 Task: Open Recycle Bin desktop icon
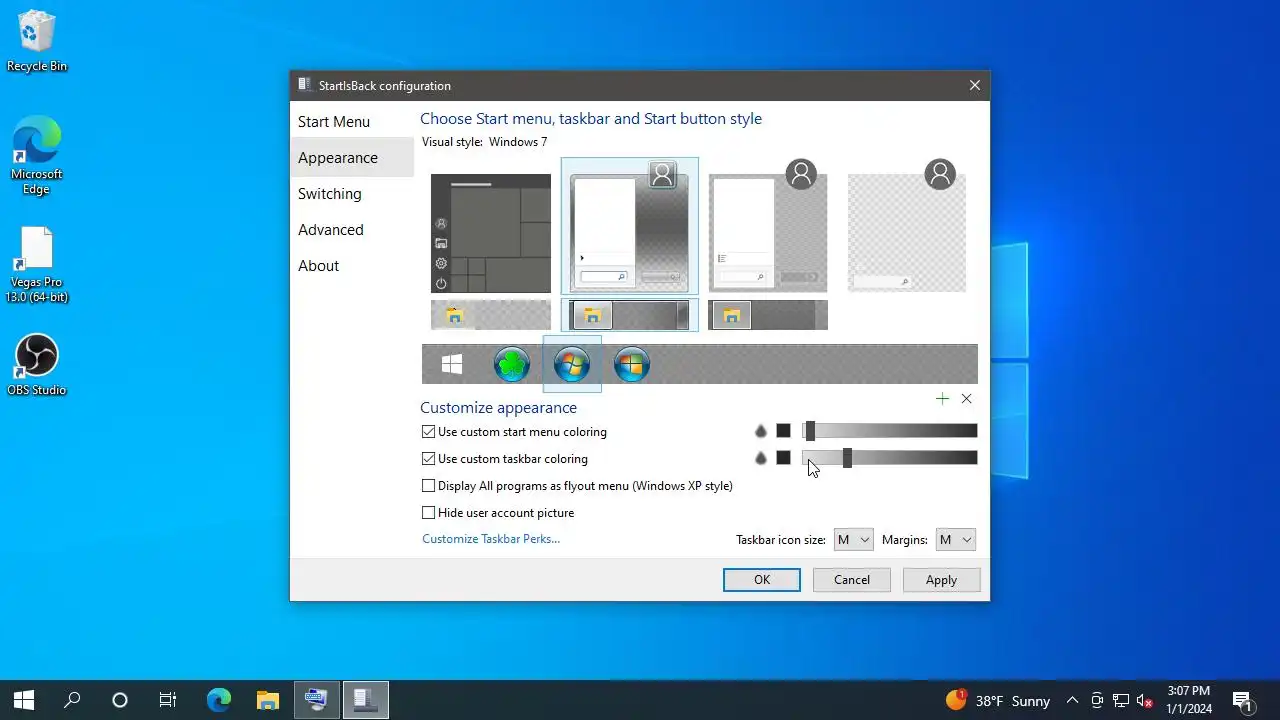pyautogui.click(x=37, y=42)
